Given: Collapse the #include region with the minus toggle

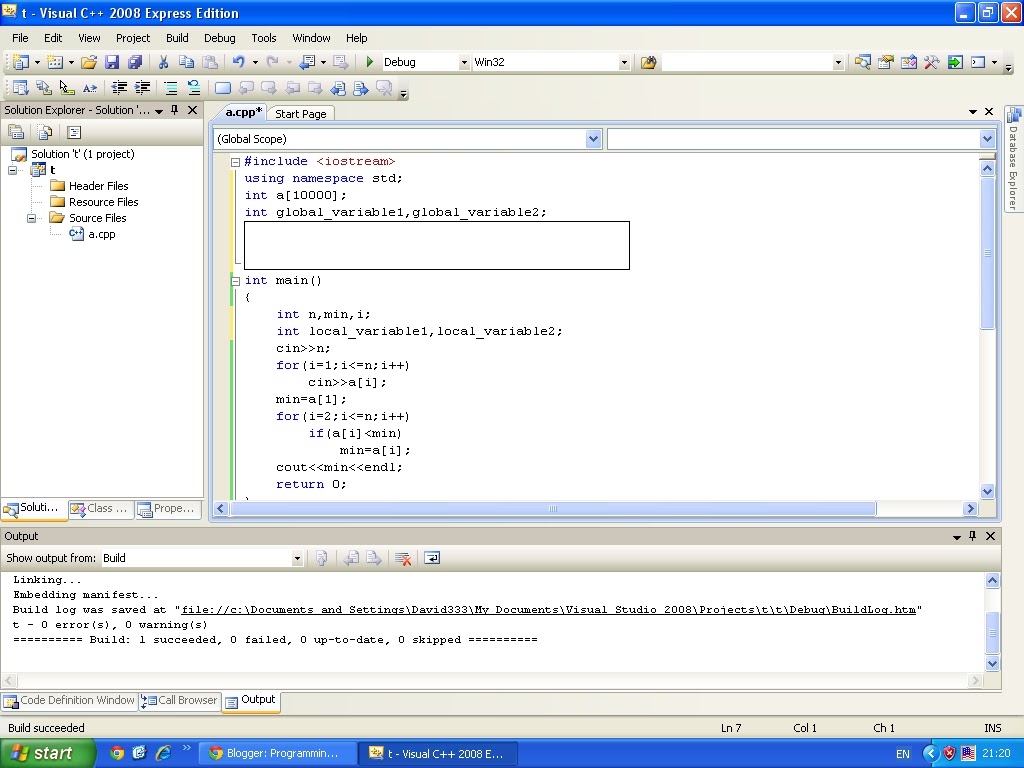Looking at the screenshot, I should point(235,160).
